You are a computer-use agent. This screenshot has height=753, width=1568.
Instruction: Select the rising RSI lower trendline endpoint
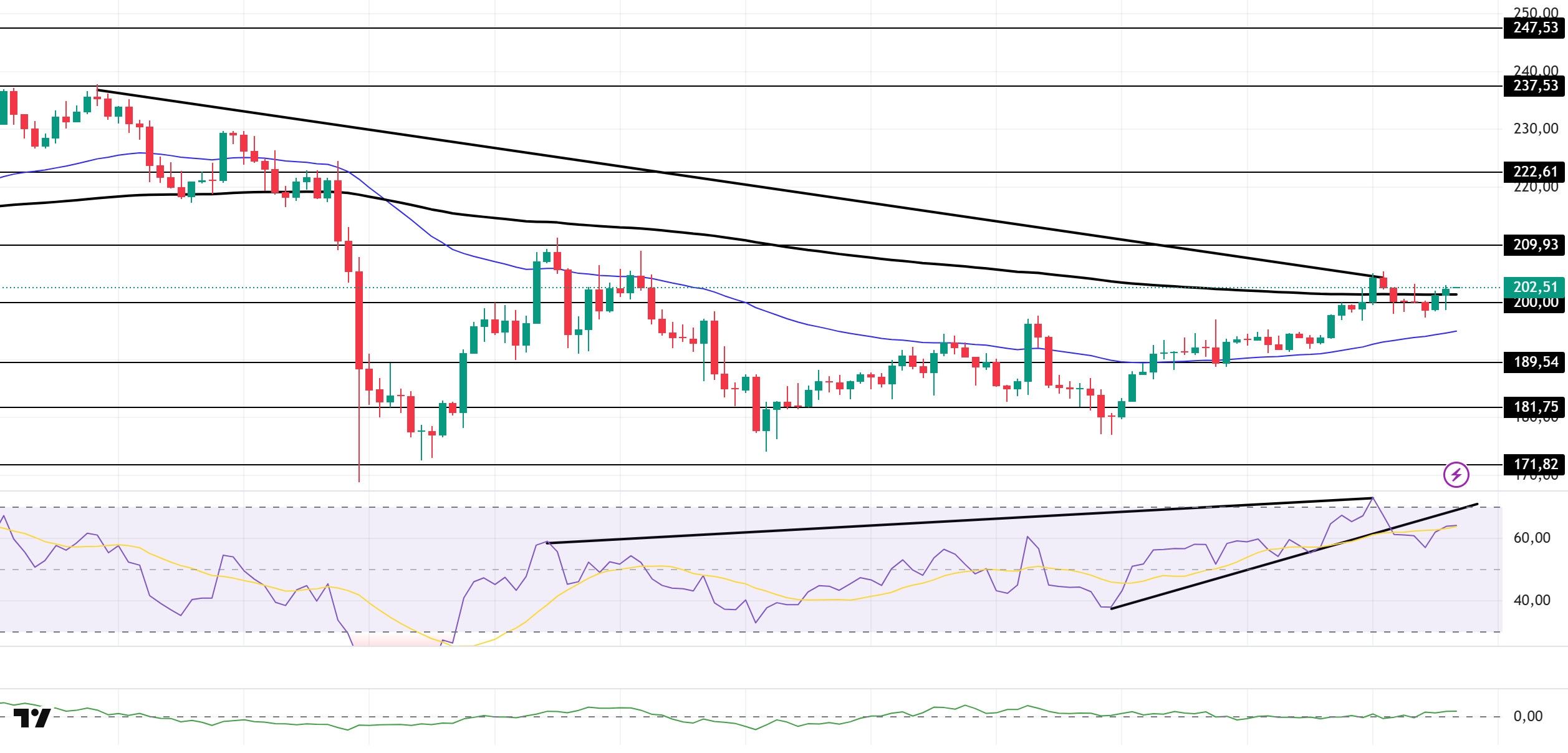pyautogui.click(x=1476, y=504)
